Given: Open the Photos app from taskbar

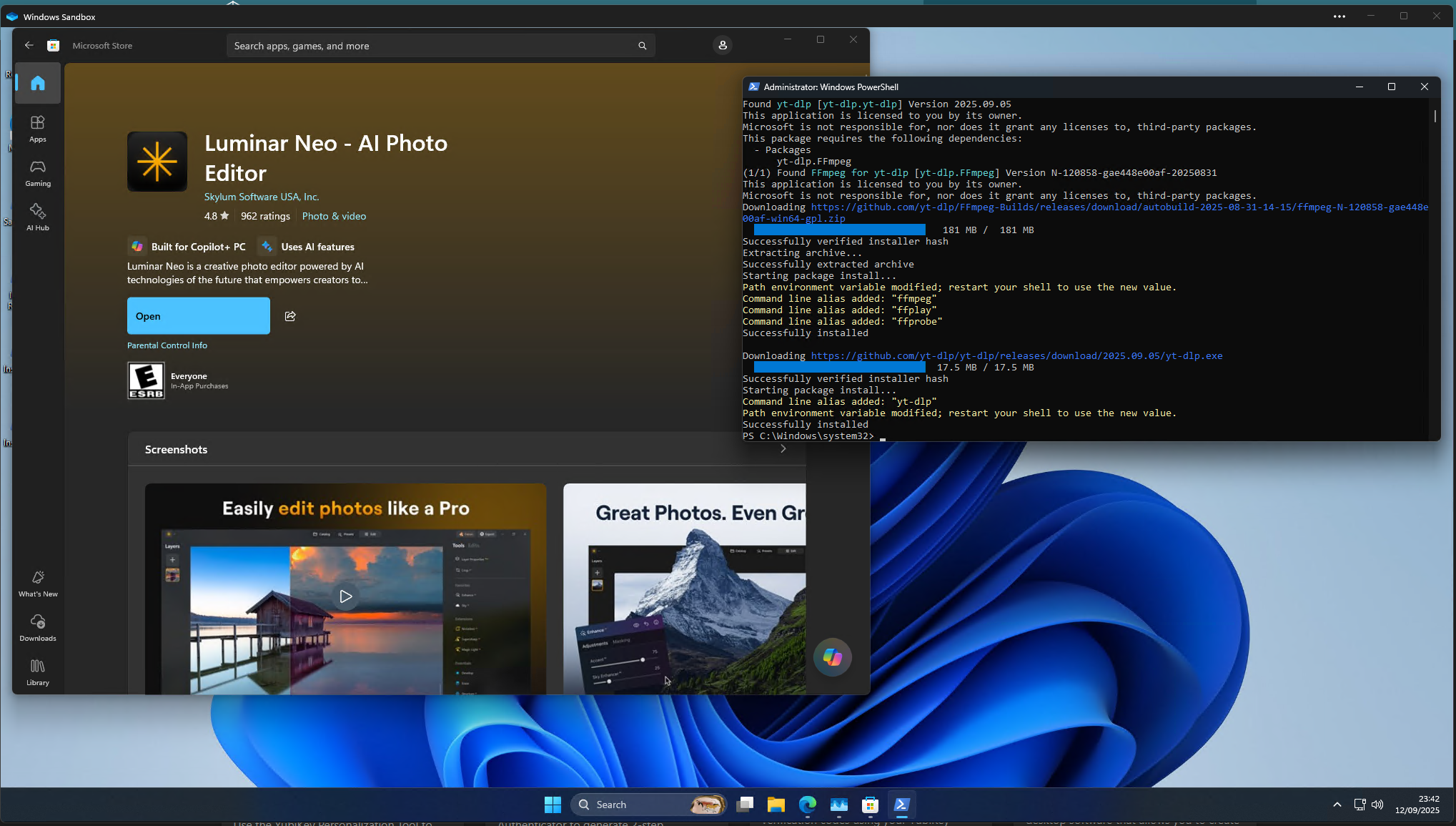Looking at the screenshot, I should coord(838,805).
